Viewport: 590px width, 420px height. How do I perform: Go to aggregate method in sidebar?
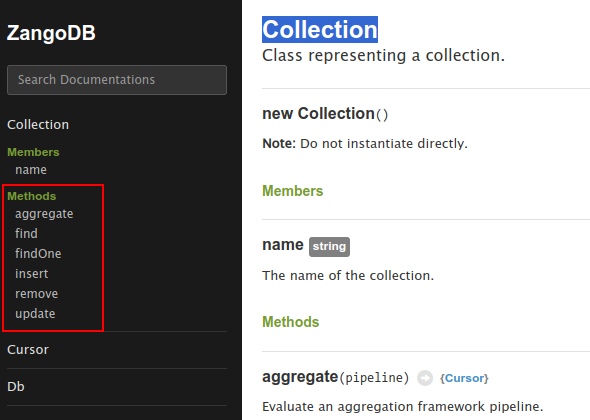44,214
